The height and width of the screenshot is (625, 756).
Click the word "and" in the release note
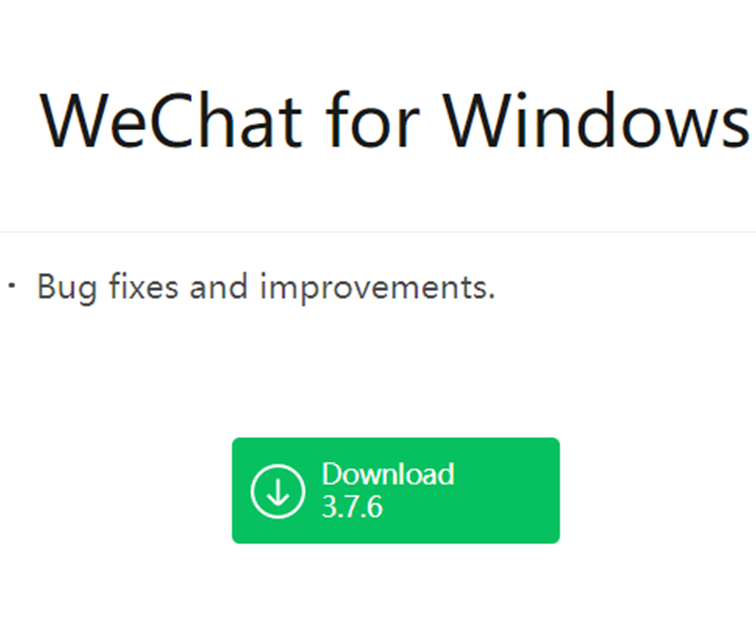click(x=218, y=286)
